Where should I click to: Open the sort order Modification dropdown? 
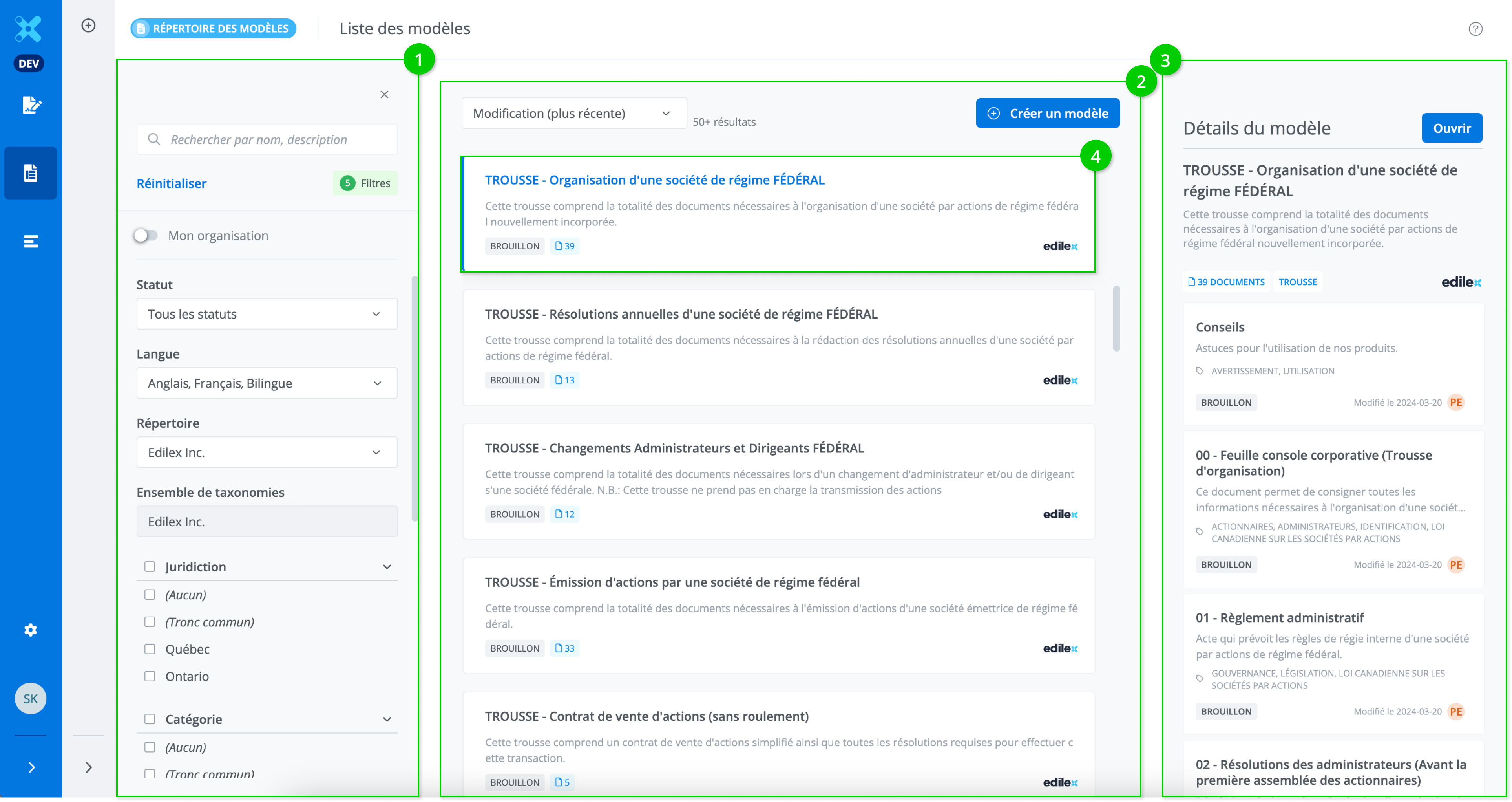573,114
